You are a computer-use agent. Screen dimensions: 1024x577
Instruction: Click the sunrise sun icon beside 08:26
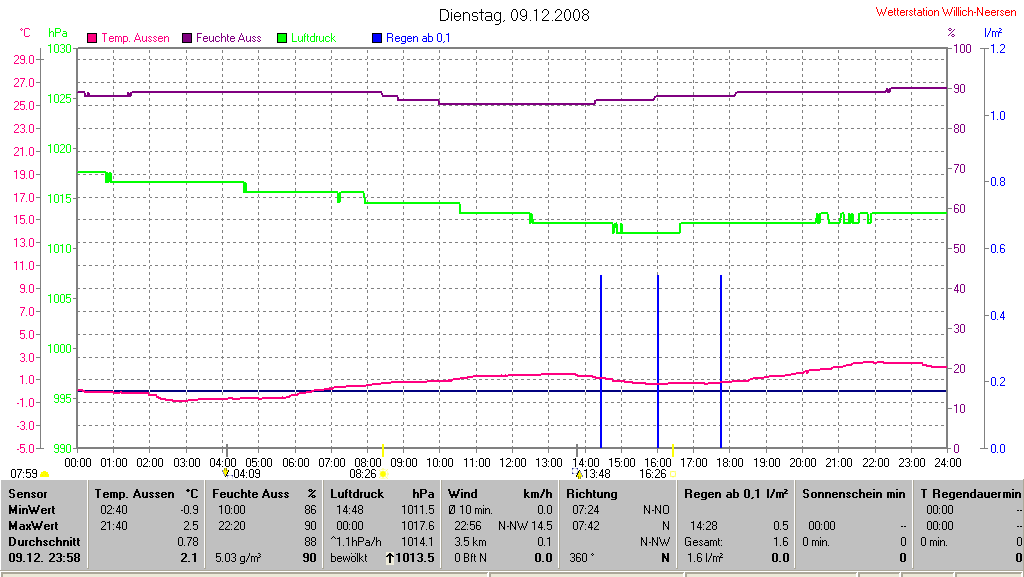point(383,474)
